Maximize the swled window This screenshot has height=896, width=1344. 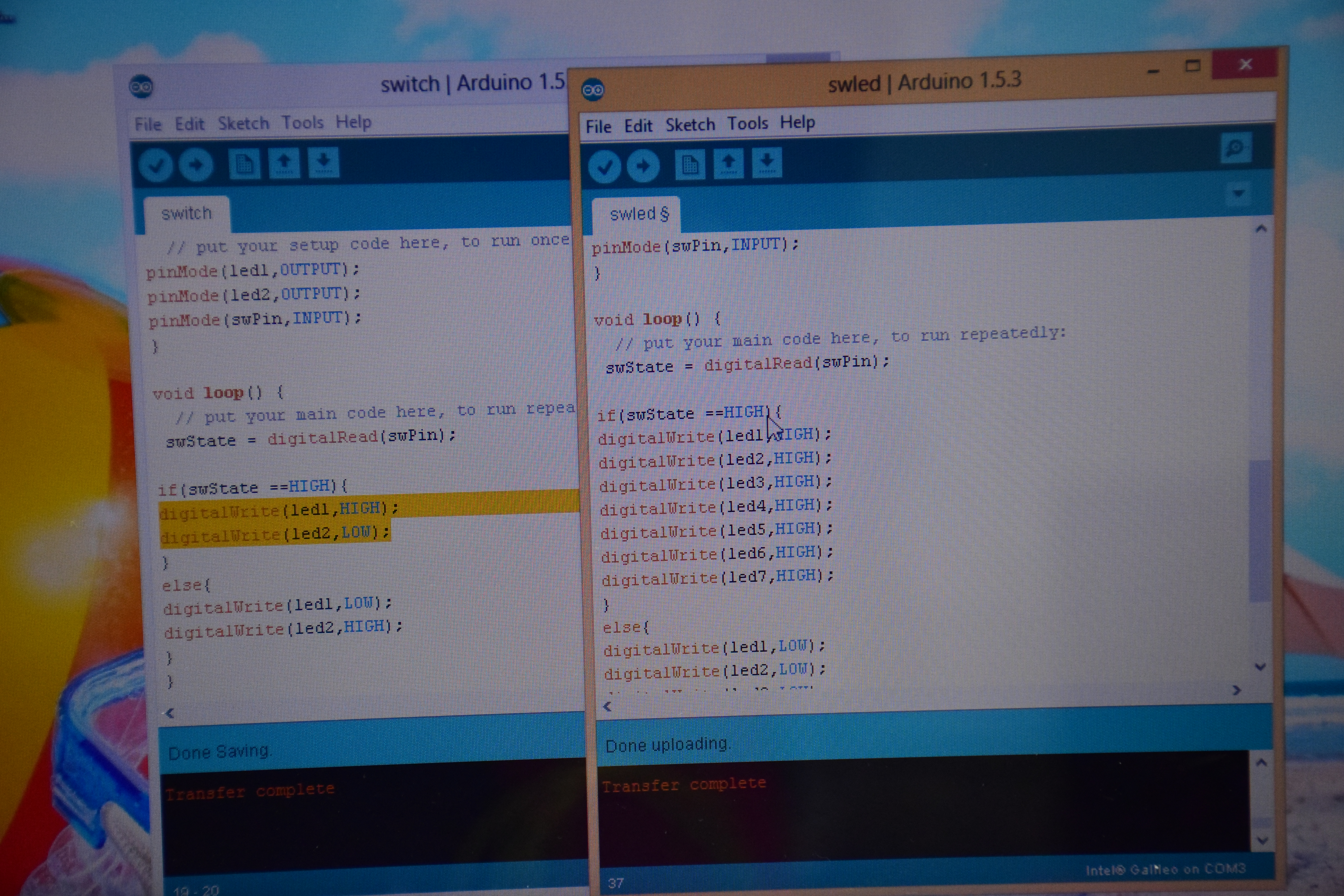[1193, 66]
